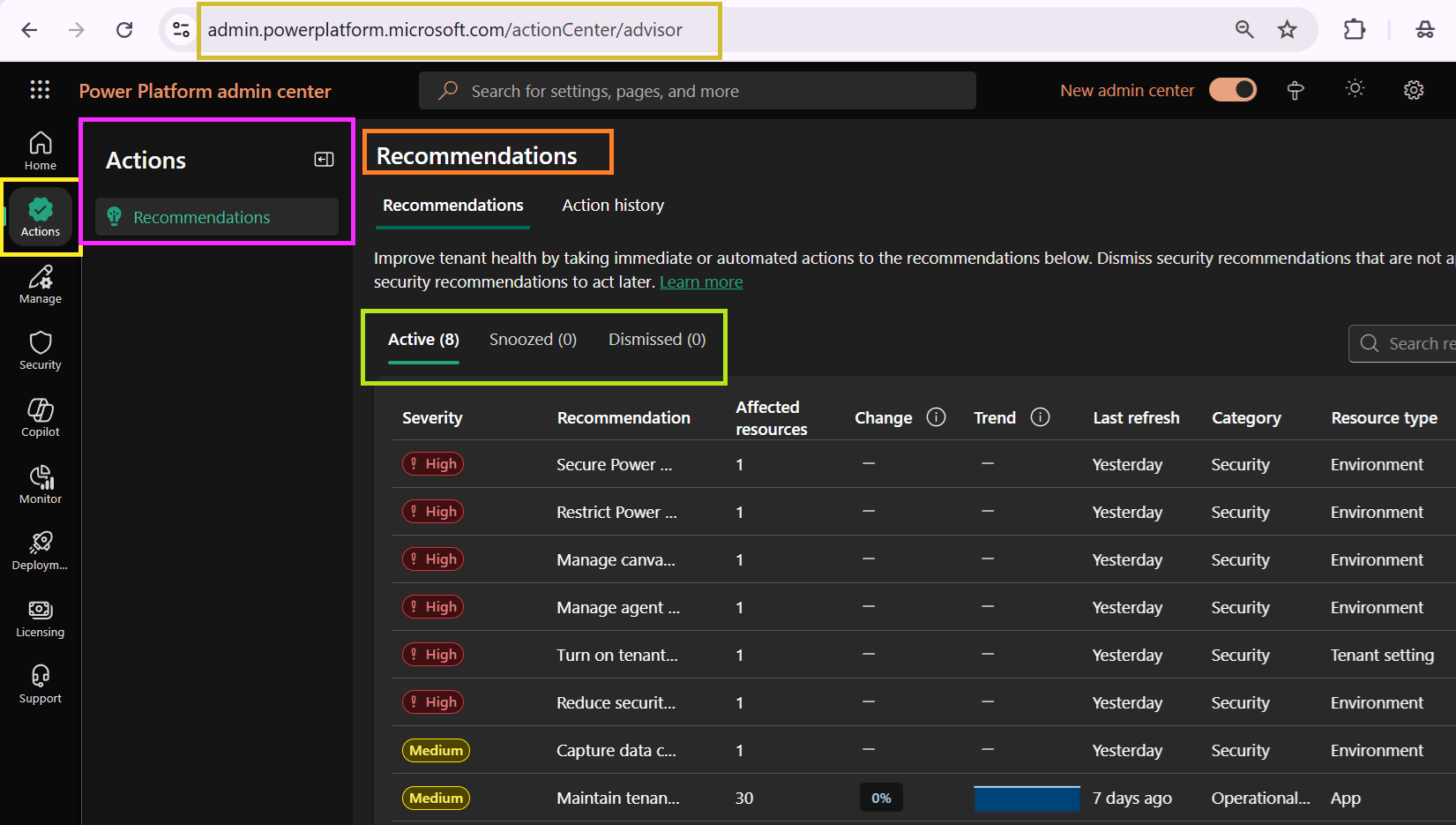Open the app launcher waffle menu
1456x825 pixels.
[x=39, y=89]
